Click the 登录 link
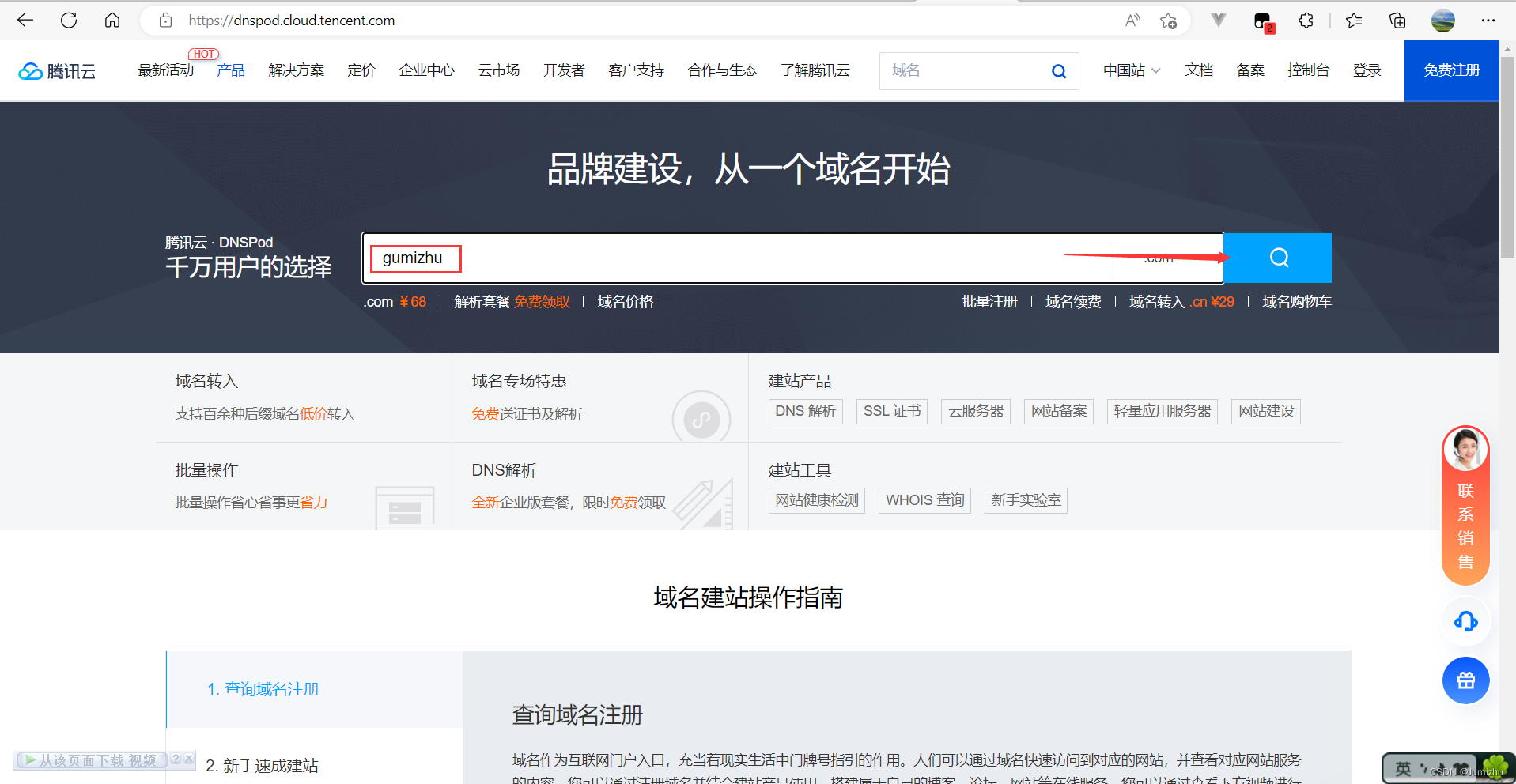The height and width of the screenshot is (784, 1516). [1367, 70]
